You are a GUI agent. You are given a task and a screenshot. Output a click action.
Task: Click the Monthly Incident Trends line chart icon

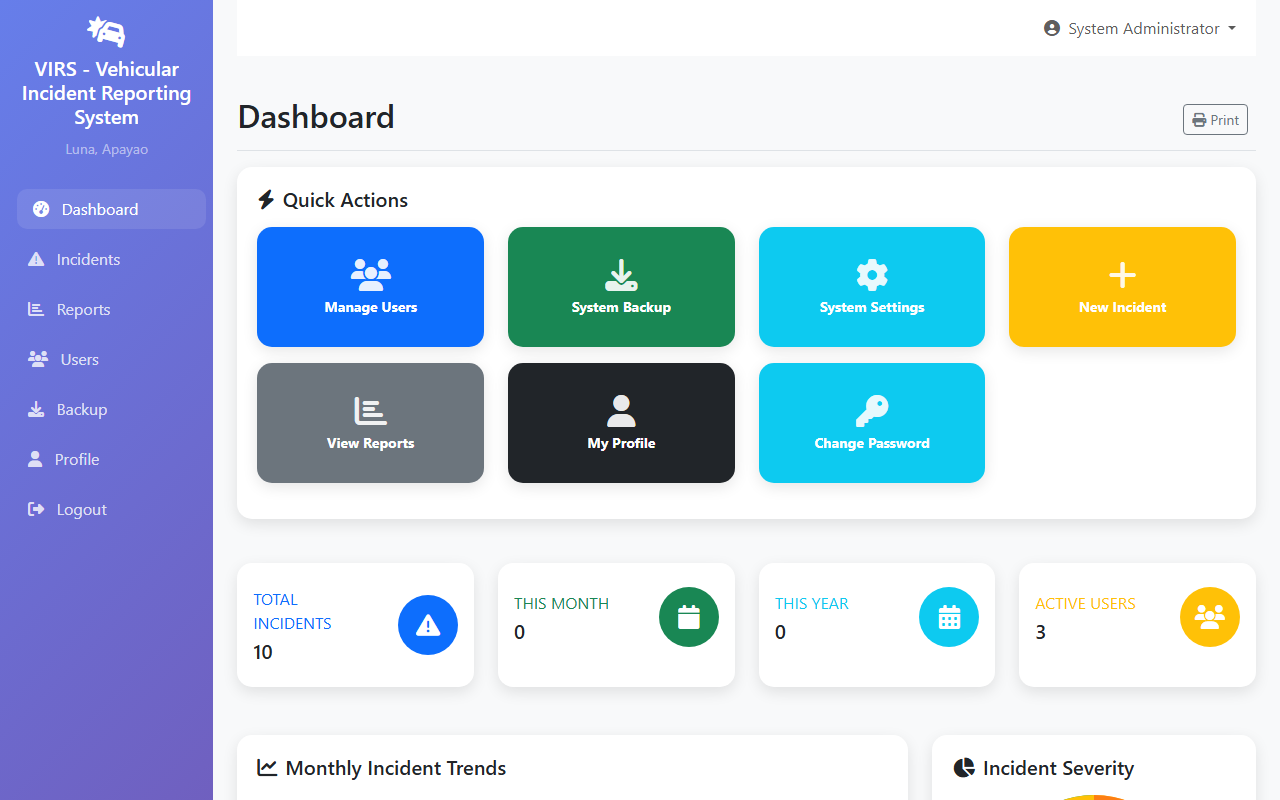tap(267, 767)
